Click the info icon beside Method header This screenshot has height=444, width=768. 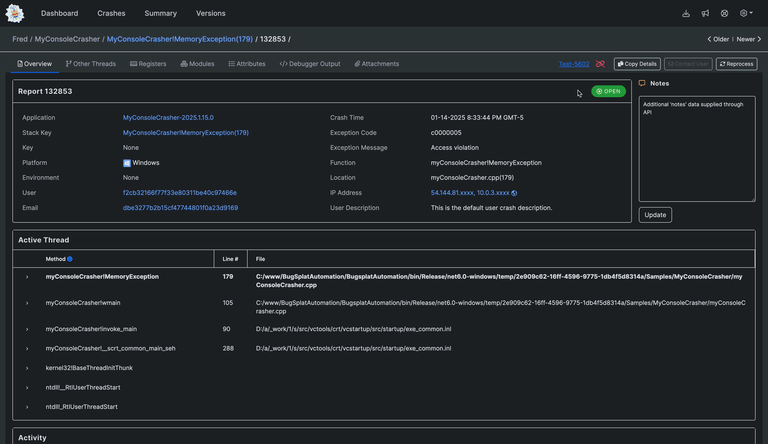pos(70,259)
